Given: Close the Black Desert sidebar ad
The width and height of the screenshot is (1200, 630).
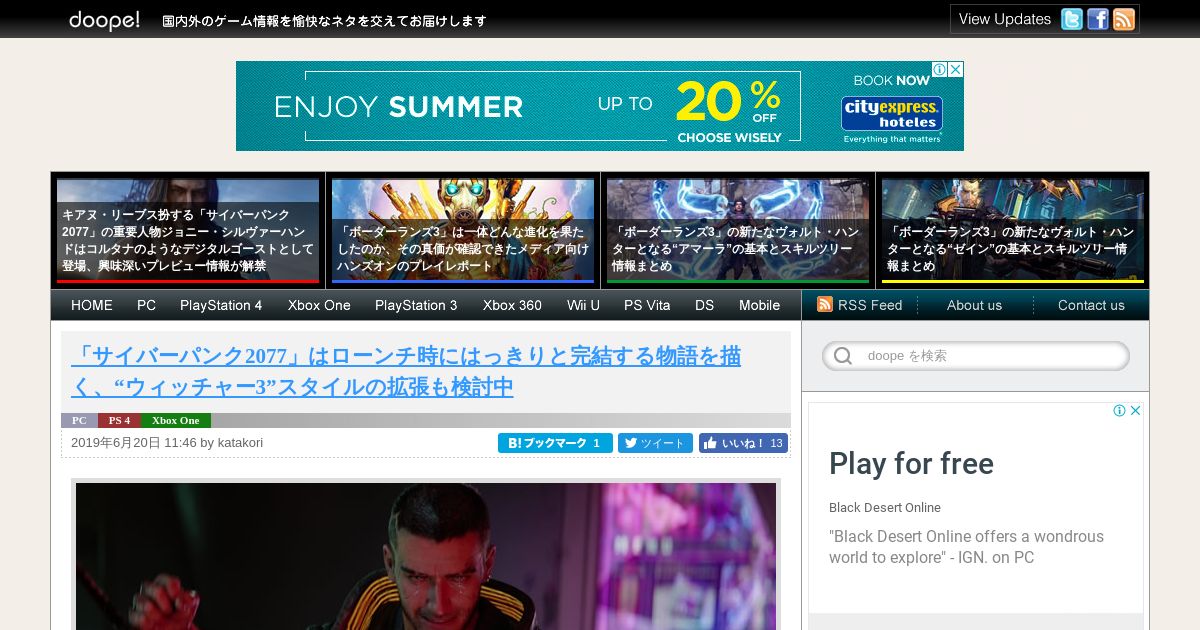Looking at the screenshot, I should [1135, 410].
